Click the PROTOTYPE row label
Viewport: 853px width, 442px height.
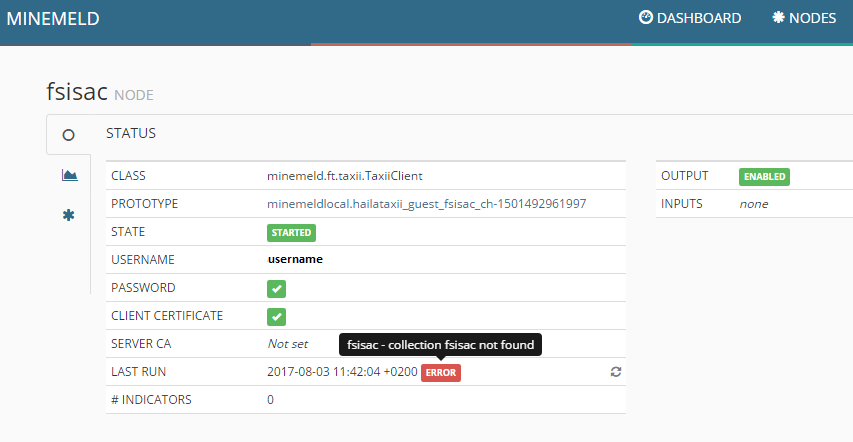145,204
